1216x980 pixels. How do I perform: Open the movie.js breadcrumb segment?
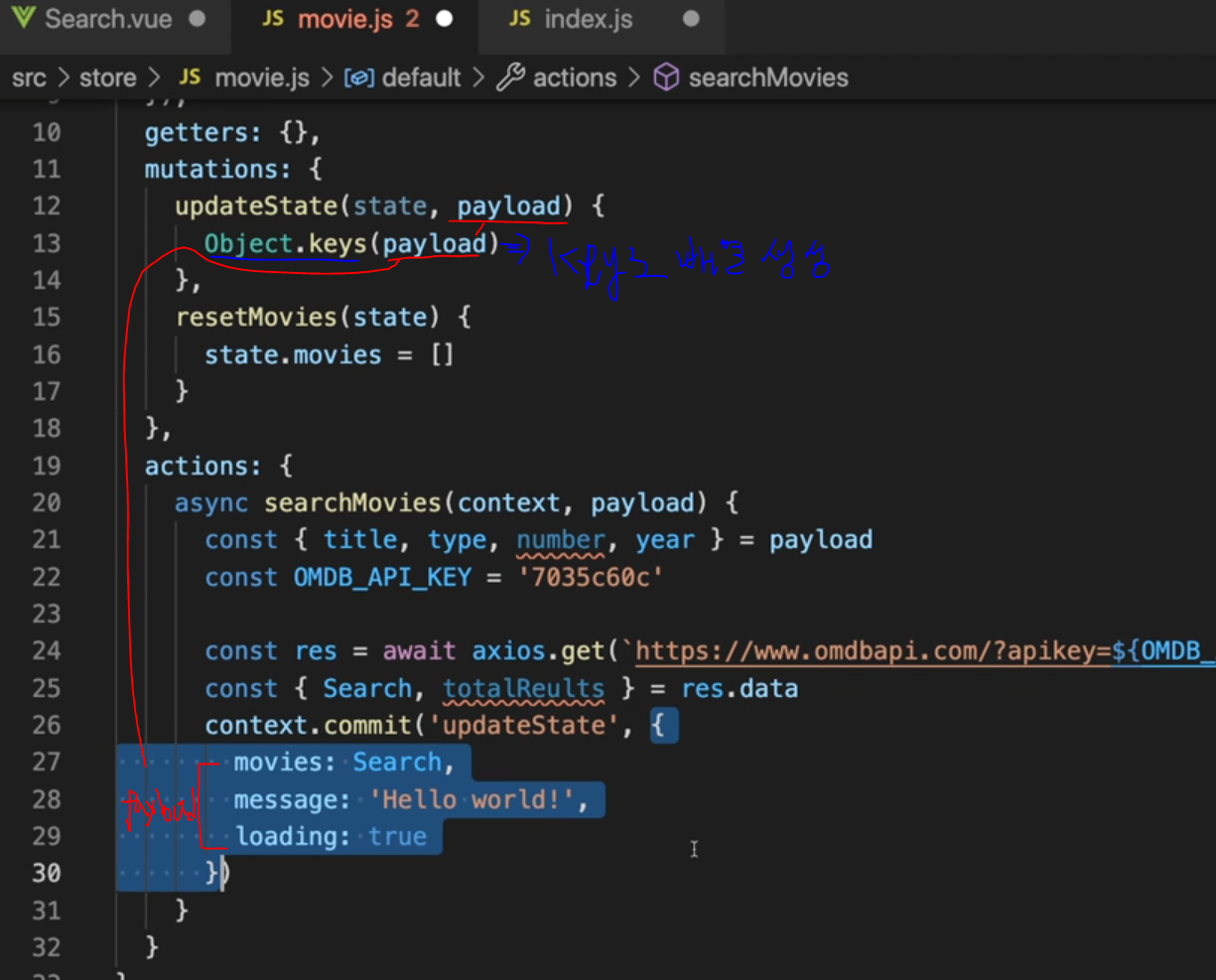tap(262, 77)
